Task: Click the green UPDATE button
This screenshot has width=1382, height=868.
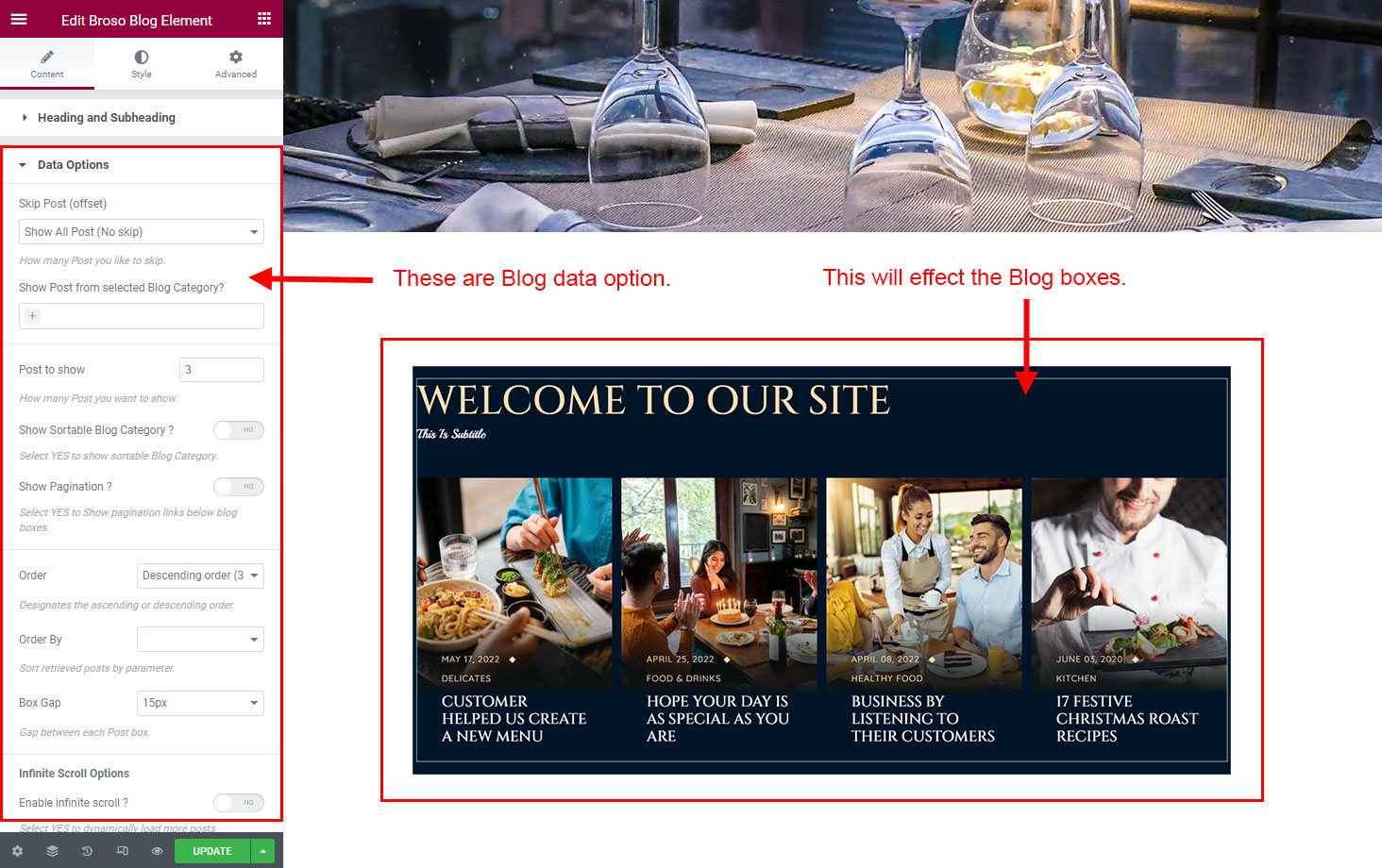Action: [212, 851]
